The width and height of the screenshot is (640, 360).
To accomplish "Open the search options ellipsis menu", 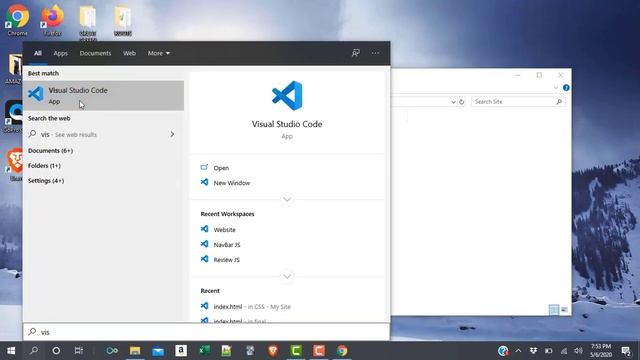I will click(375, 53).
